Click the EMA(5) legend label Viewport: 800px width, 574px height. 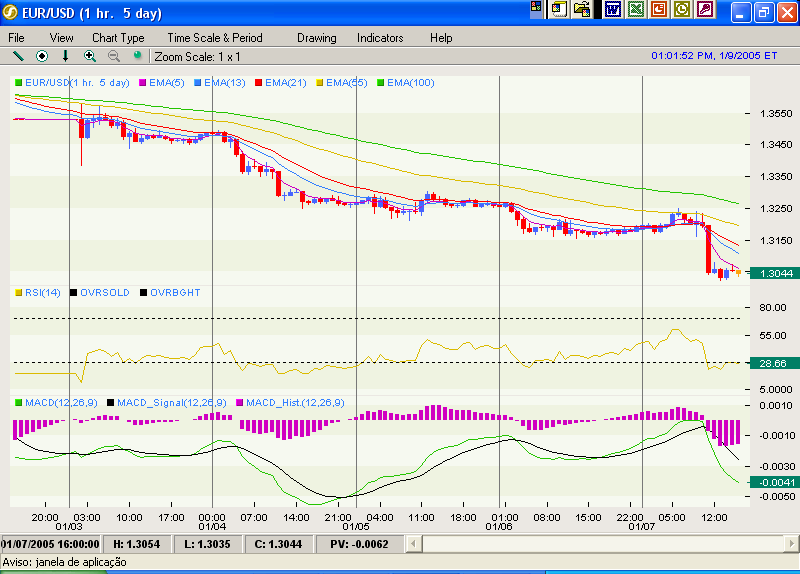pos(165,83)
